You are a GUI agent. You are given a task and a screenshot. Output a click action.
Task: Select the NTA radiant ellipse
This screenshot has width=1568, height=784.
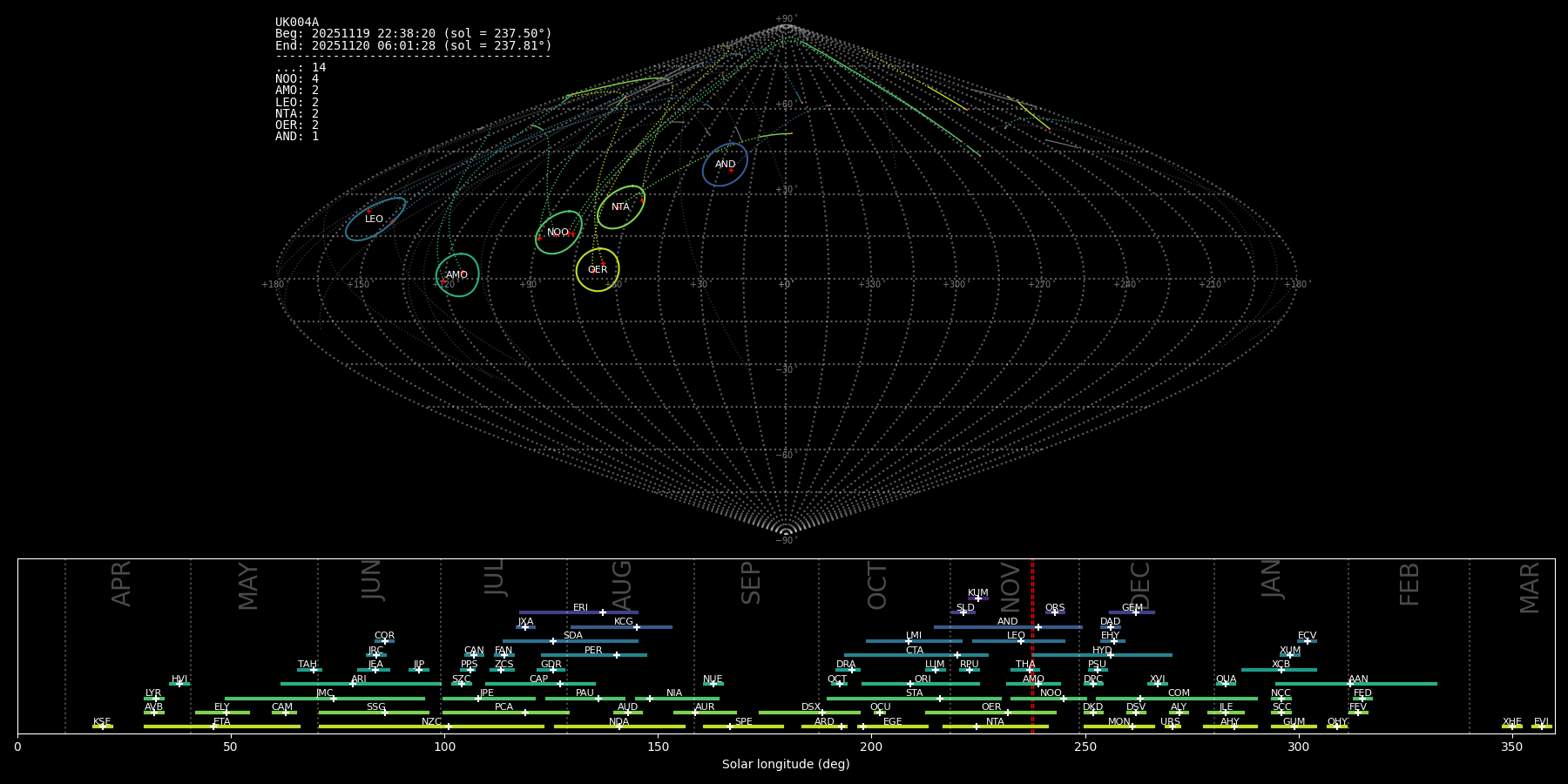pyautogui.click(x=621, y=207)
